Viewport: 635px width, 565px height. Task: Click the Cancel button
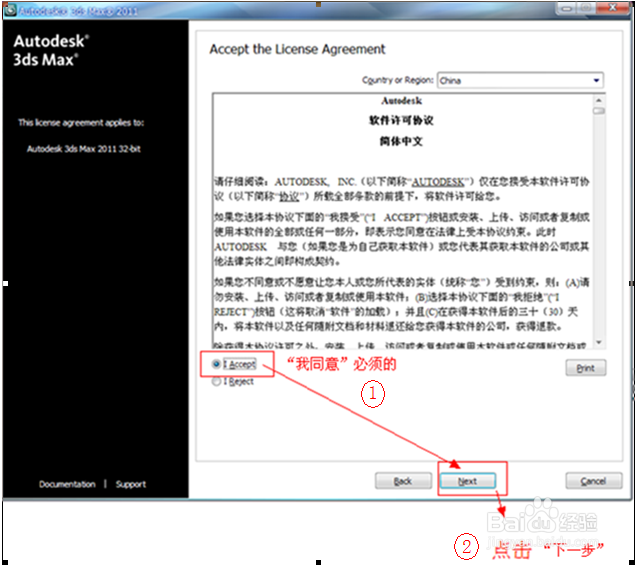pyautogui.click(x=594, y=481)
